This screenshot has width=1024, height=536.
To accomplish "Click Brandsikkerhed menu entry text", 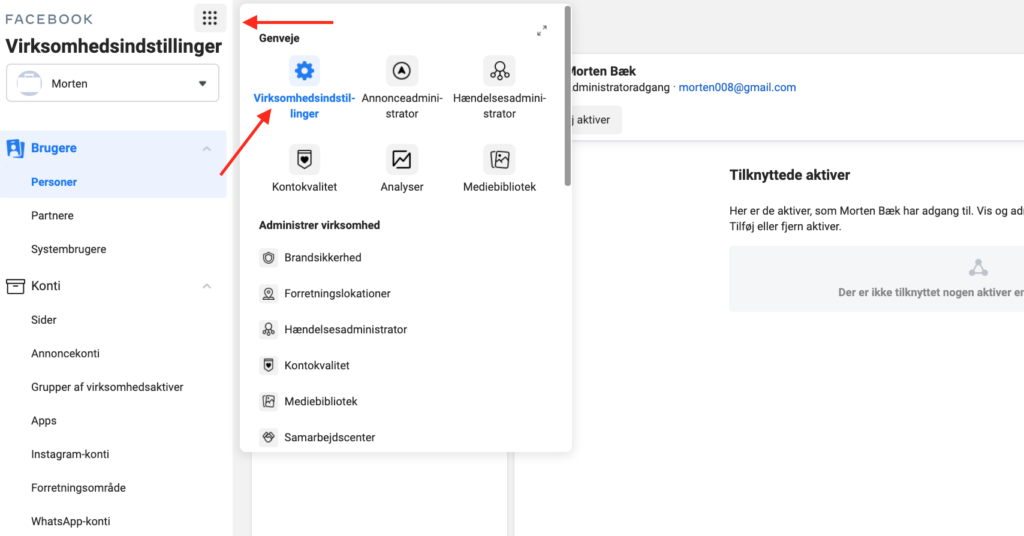I will click(323, 258).
